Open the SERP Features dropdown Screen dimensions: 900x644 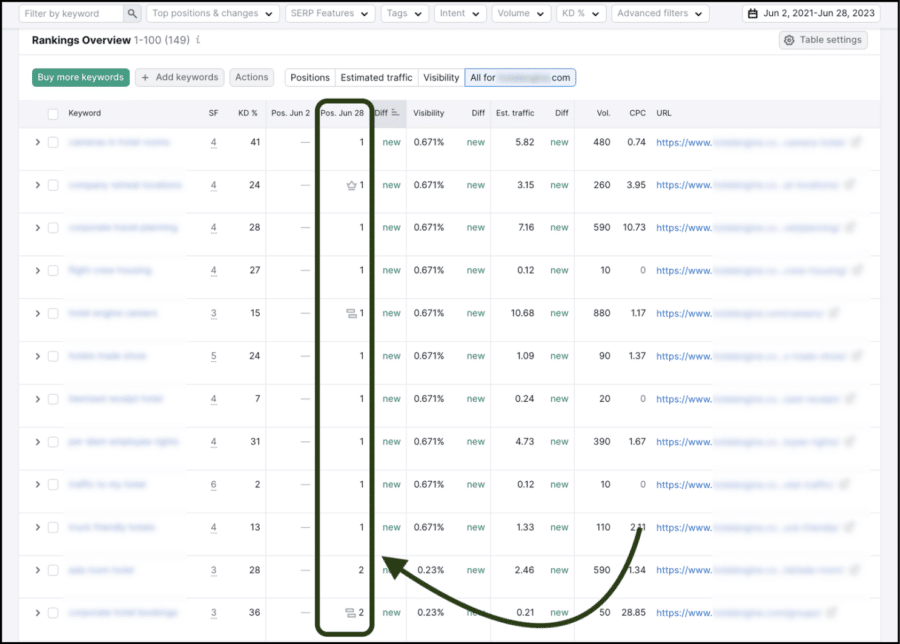[330, 14]
